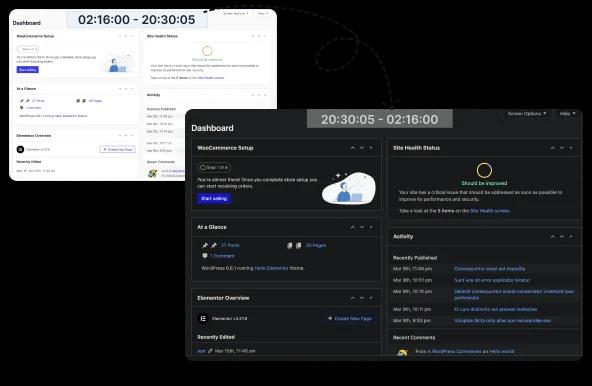Screen dimensions: 592x386
Task: Collapse At a Glance panel in light dashboard
Action: coord(132,89)
